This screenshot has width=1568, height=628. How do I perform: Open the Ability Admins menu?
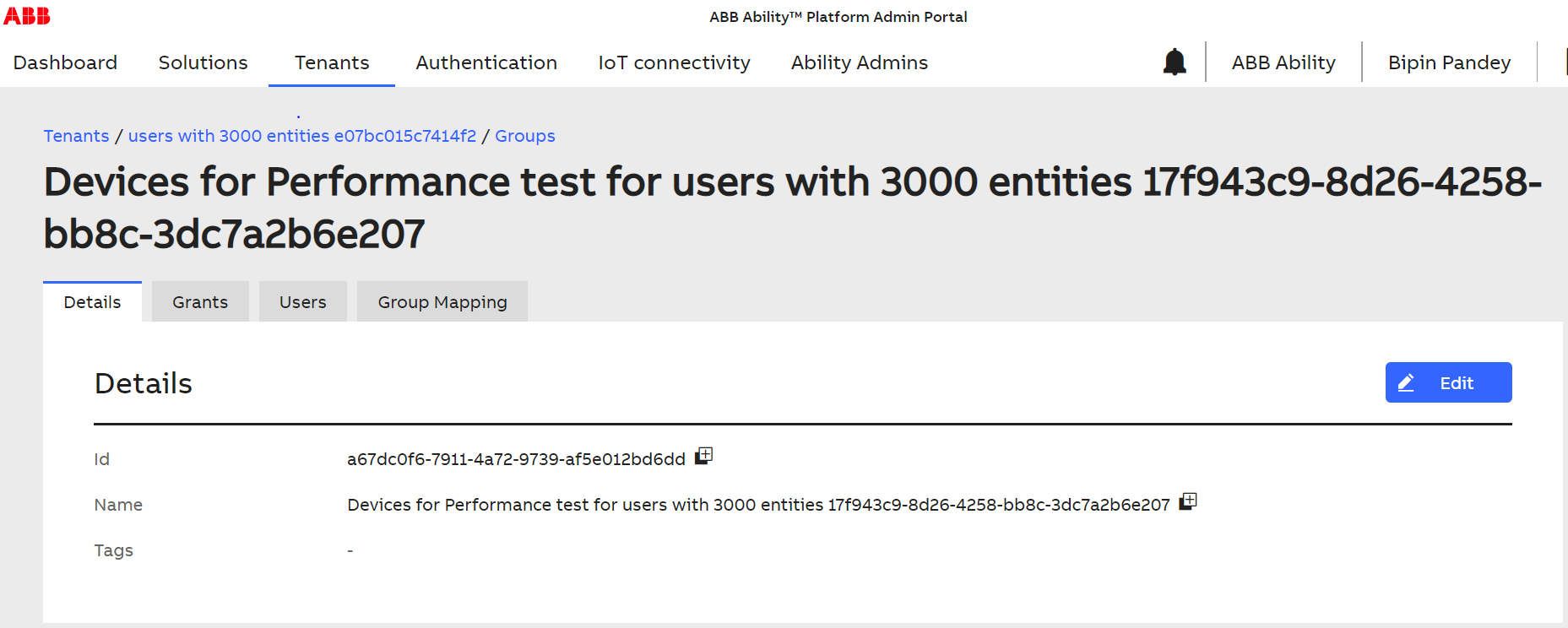coord(860,62)
